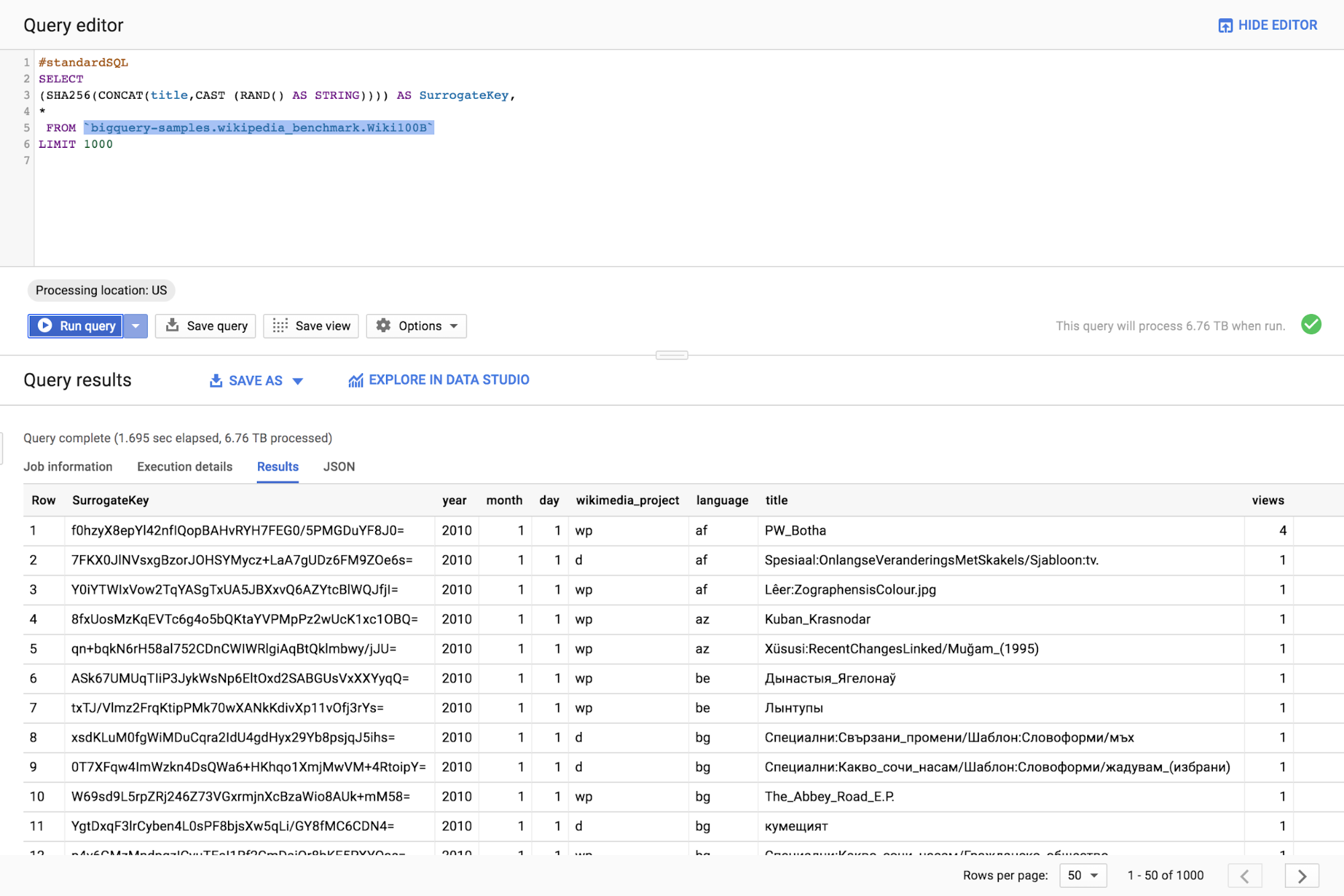Click the wikimedia_project column header
Image resolution: width=1344 pixels, height=896 pixels.
pos(627,500)
